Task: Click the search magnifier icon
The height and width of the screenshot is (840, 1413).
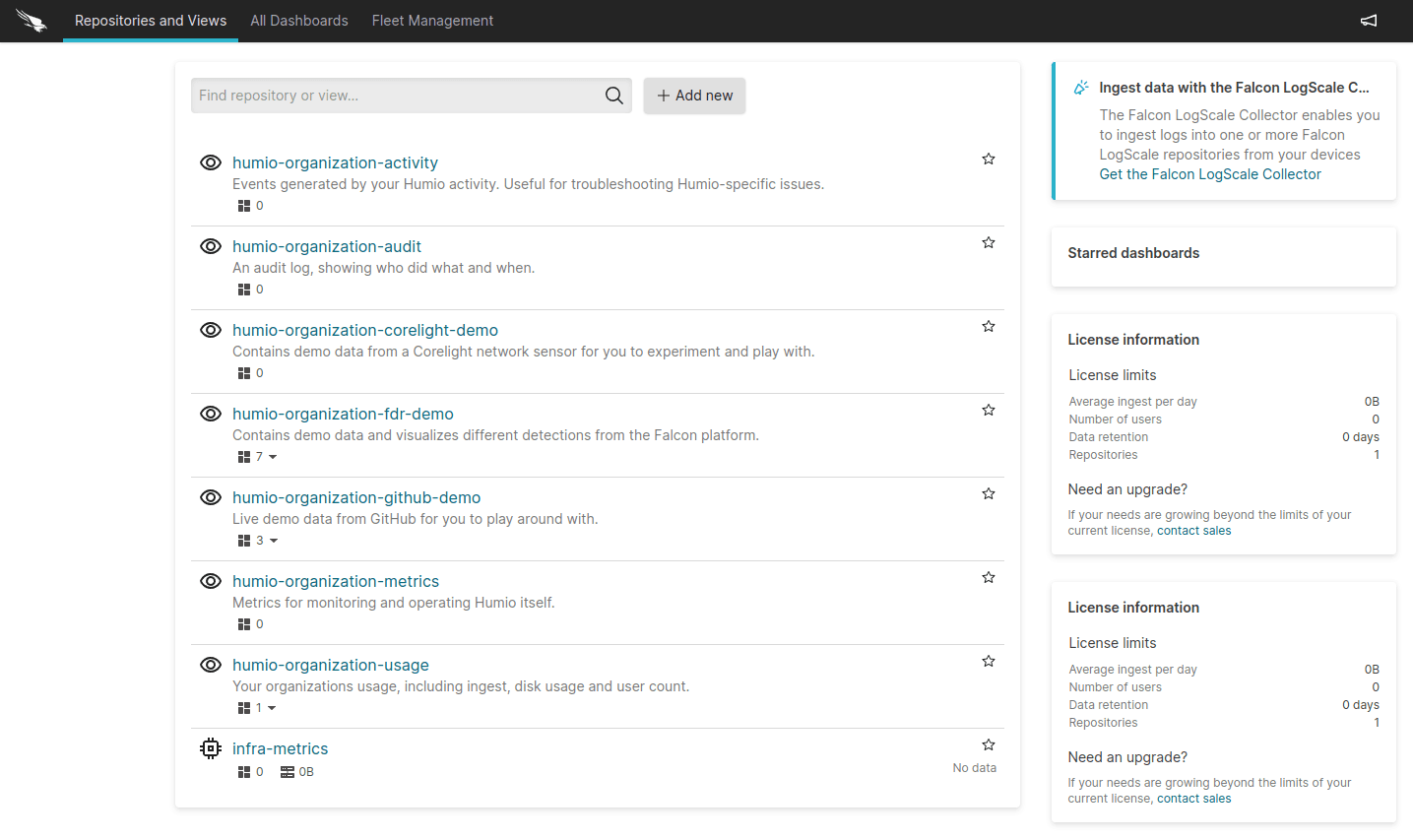Action: point(613,96)
